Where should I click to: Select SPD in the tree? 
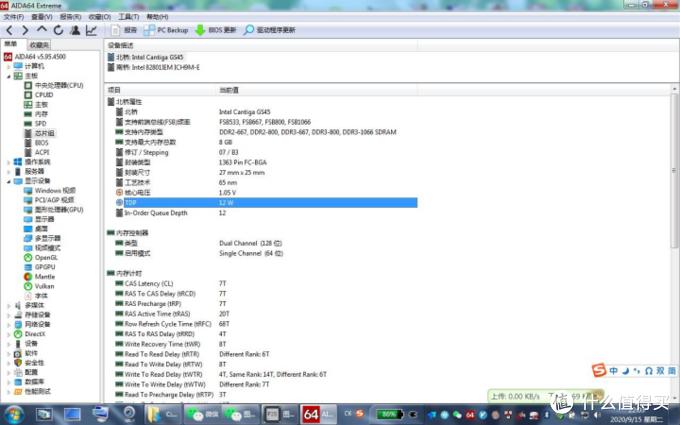pyautogui.click(x=35, y=124)
